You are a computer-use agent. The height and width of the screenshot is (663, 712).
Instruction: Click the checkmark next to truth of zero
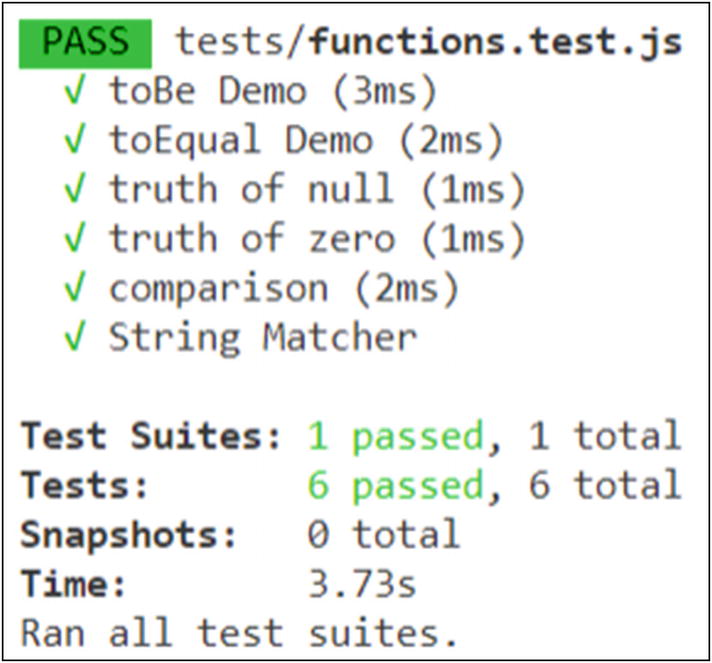click(x=75, y=239)
